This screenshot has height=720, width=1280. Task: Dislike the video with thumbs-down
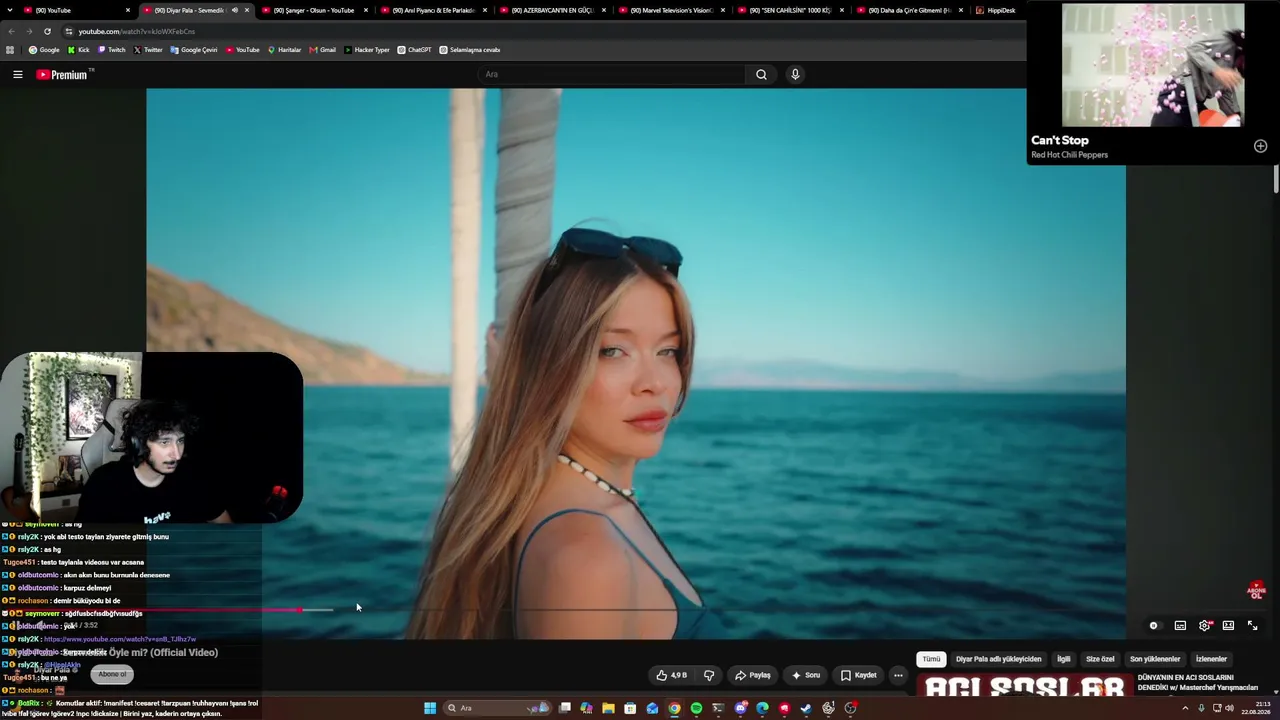click(709, 675)
